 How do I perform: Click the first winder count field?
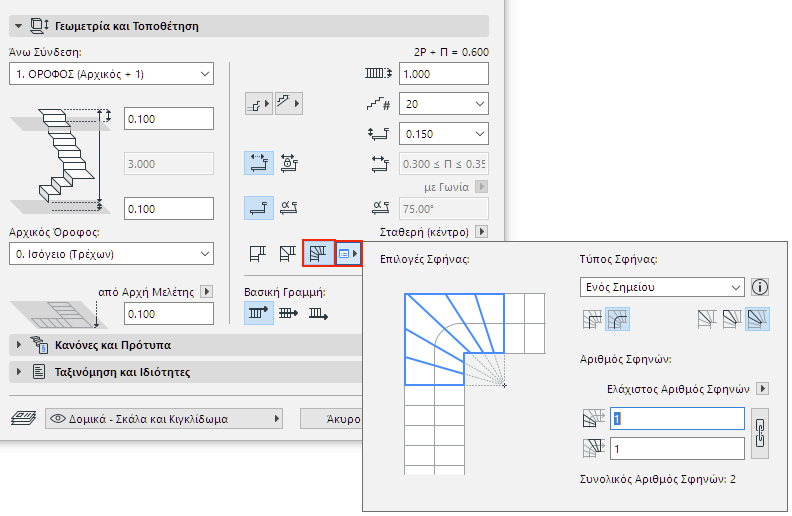[x=677, y=419]
